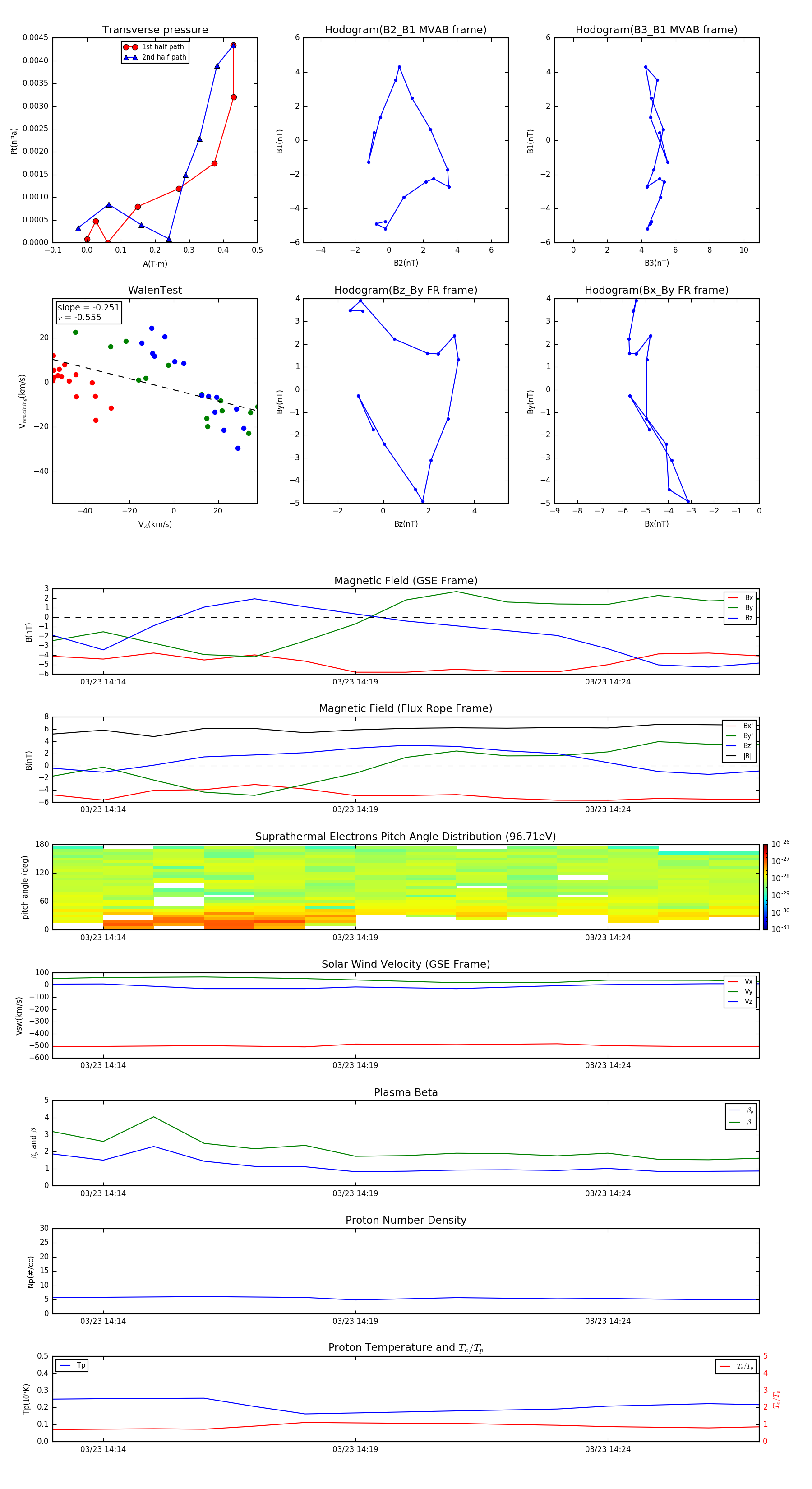
Task: Click 'pitch angle (deg)' axis label
Action: (25, 887)
